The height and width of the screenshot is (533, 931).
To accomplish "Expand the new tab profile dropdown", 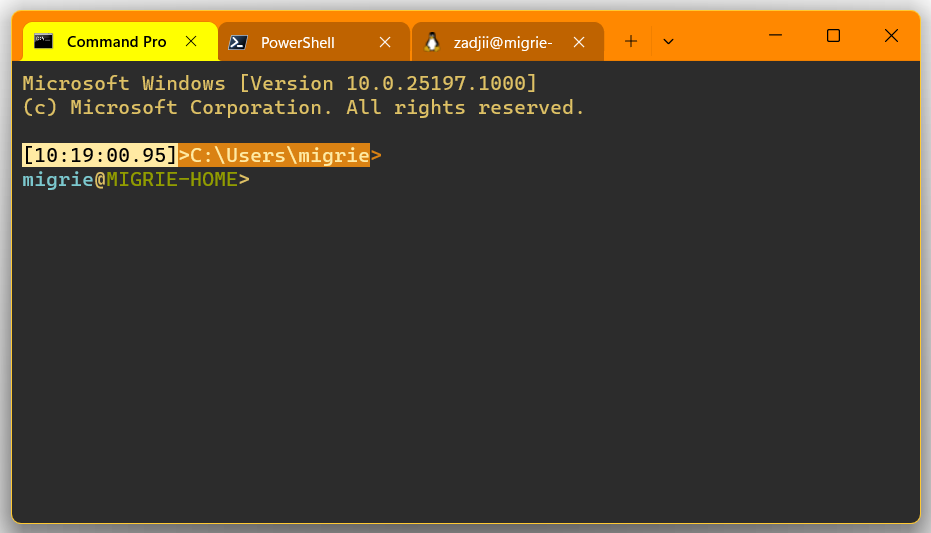I will coord(669,42).
